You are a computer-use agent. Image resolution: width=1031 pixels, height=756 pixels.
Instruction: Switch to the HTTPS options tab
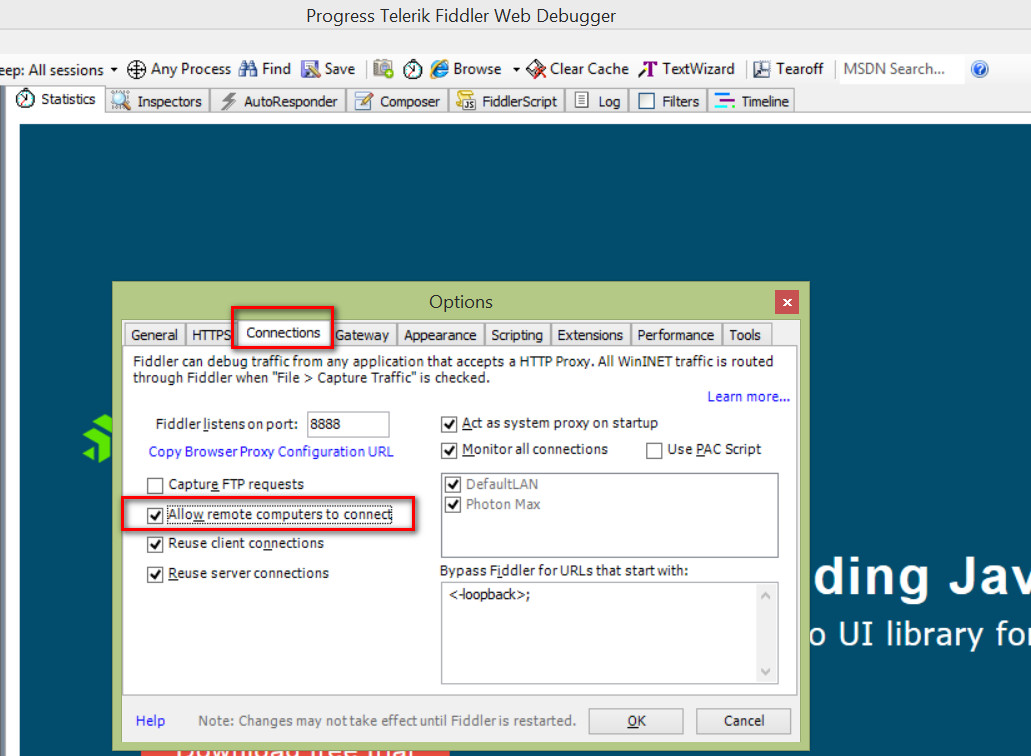pyautogui.click(x=211, y=335)
